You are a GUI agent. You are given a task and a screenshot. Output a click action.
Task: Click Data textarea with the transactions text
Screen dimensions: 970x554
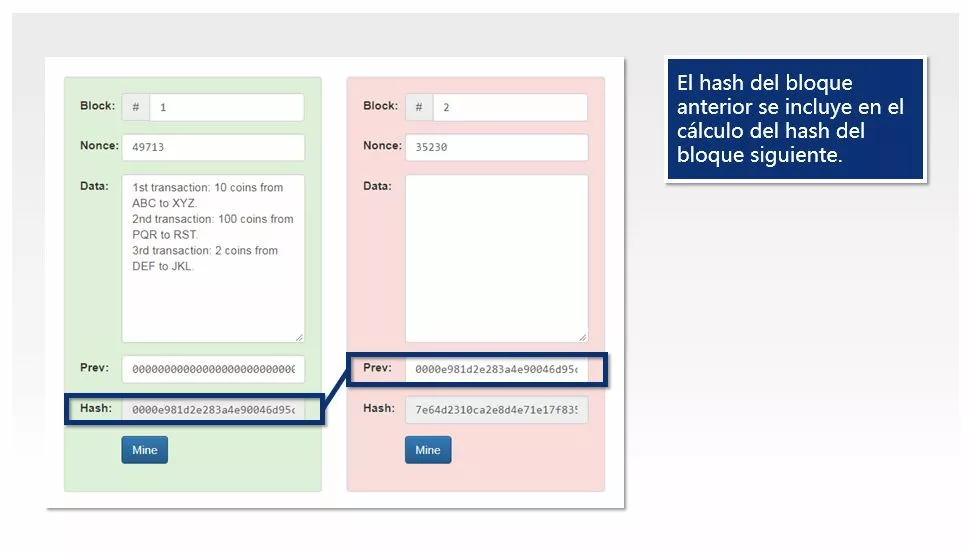pos(213,258)
